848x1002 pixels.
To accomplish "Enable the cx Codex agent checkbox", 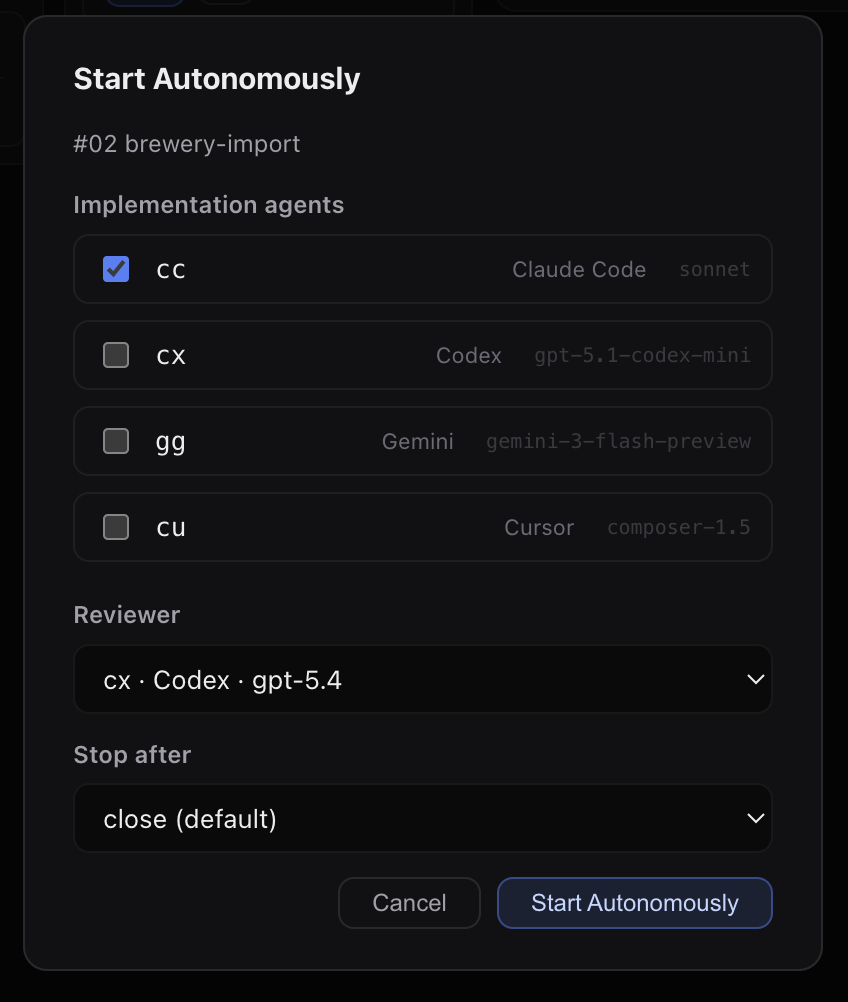I will 116,355.
